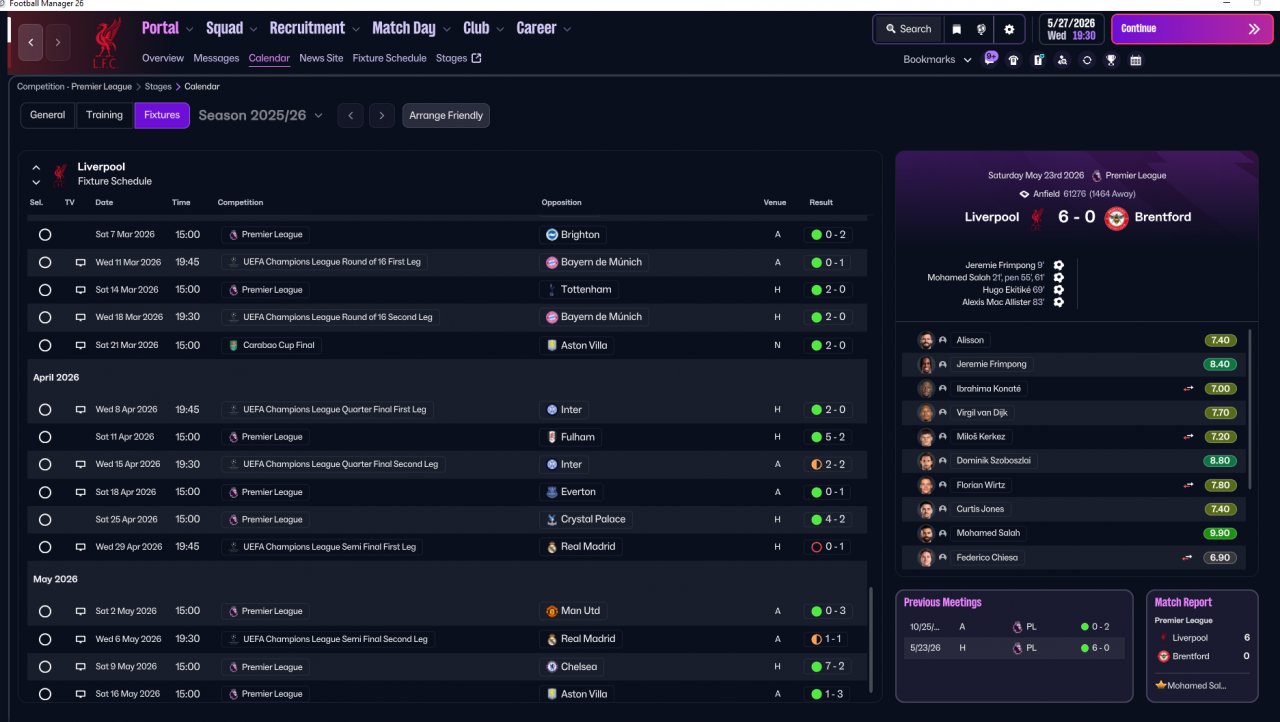Click the 6.90 rating for Federico Chiesa
Viewport: 1280px width, 722px height.
pyautogui.click(x=1220, y=557)
